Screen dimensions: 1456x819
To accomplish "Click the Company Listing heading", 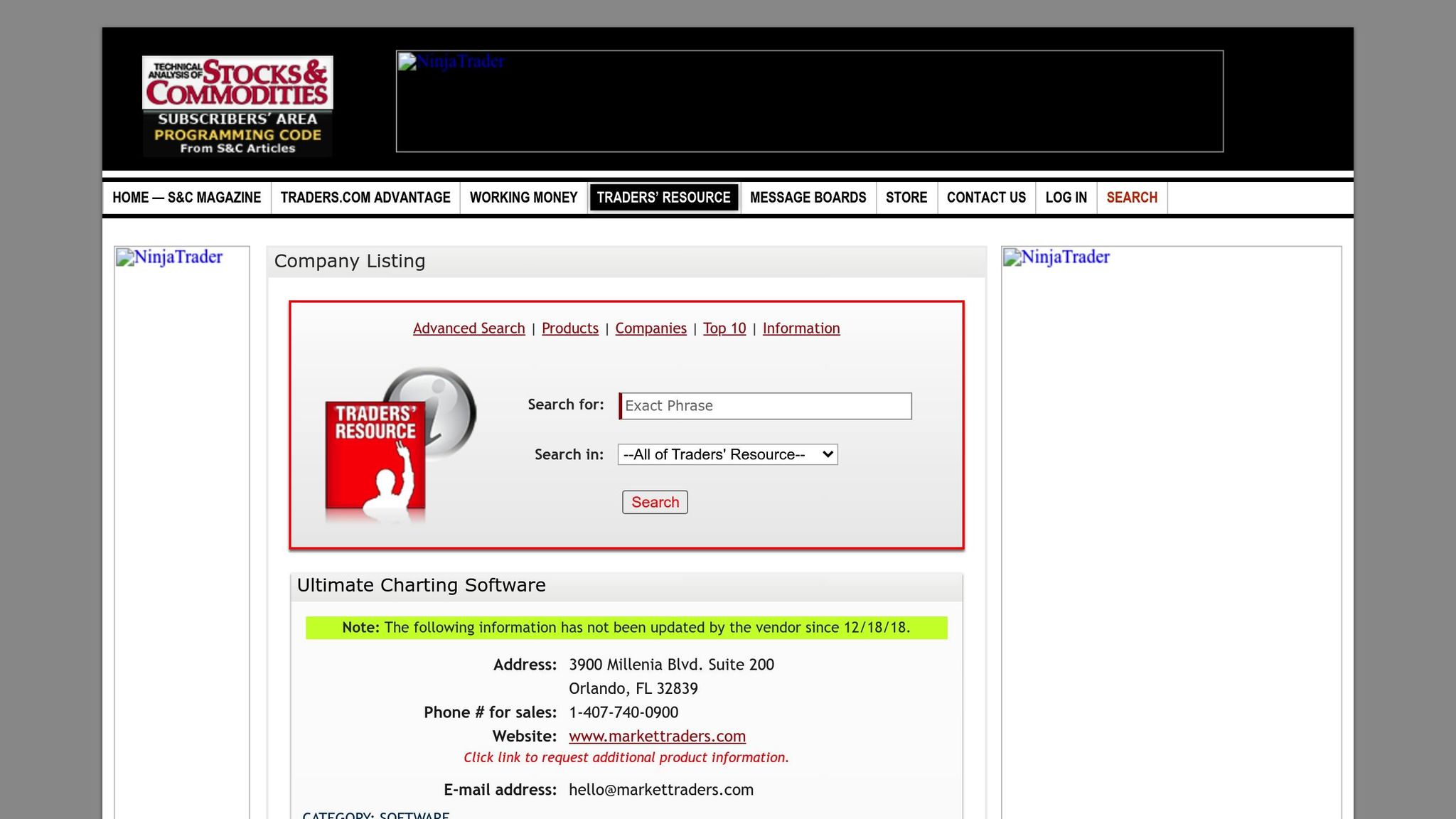I will [x=350, y=261].
